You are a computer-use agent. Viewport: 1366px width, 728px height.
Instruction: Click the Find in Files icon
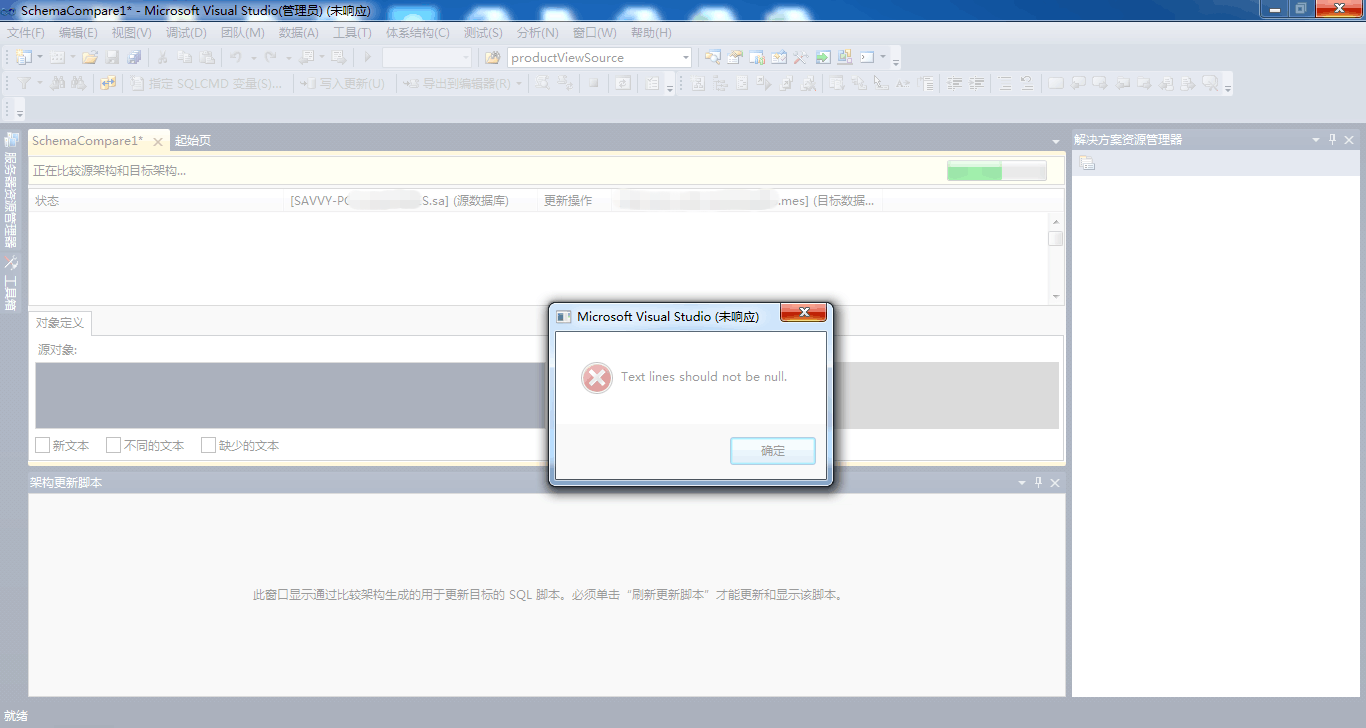point(492,57)
